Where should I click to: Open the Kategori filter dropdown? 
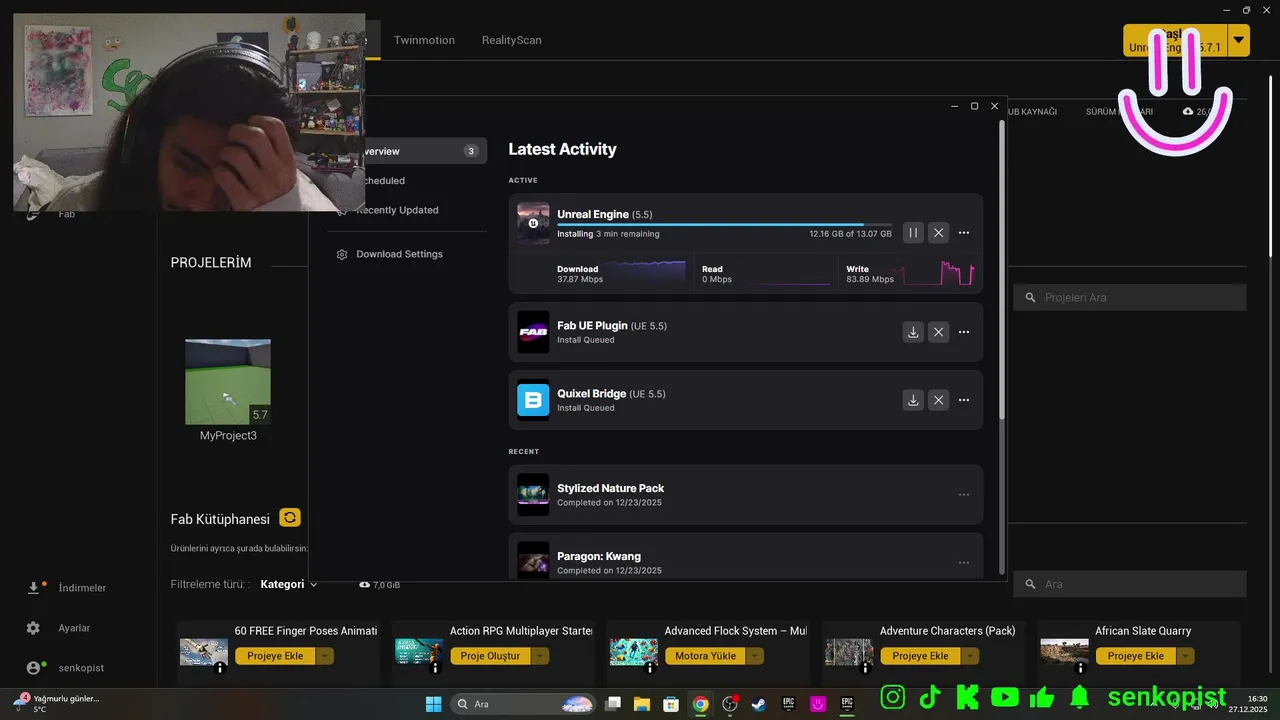[x=289, y=584]
